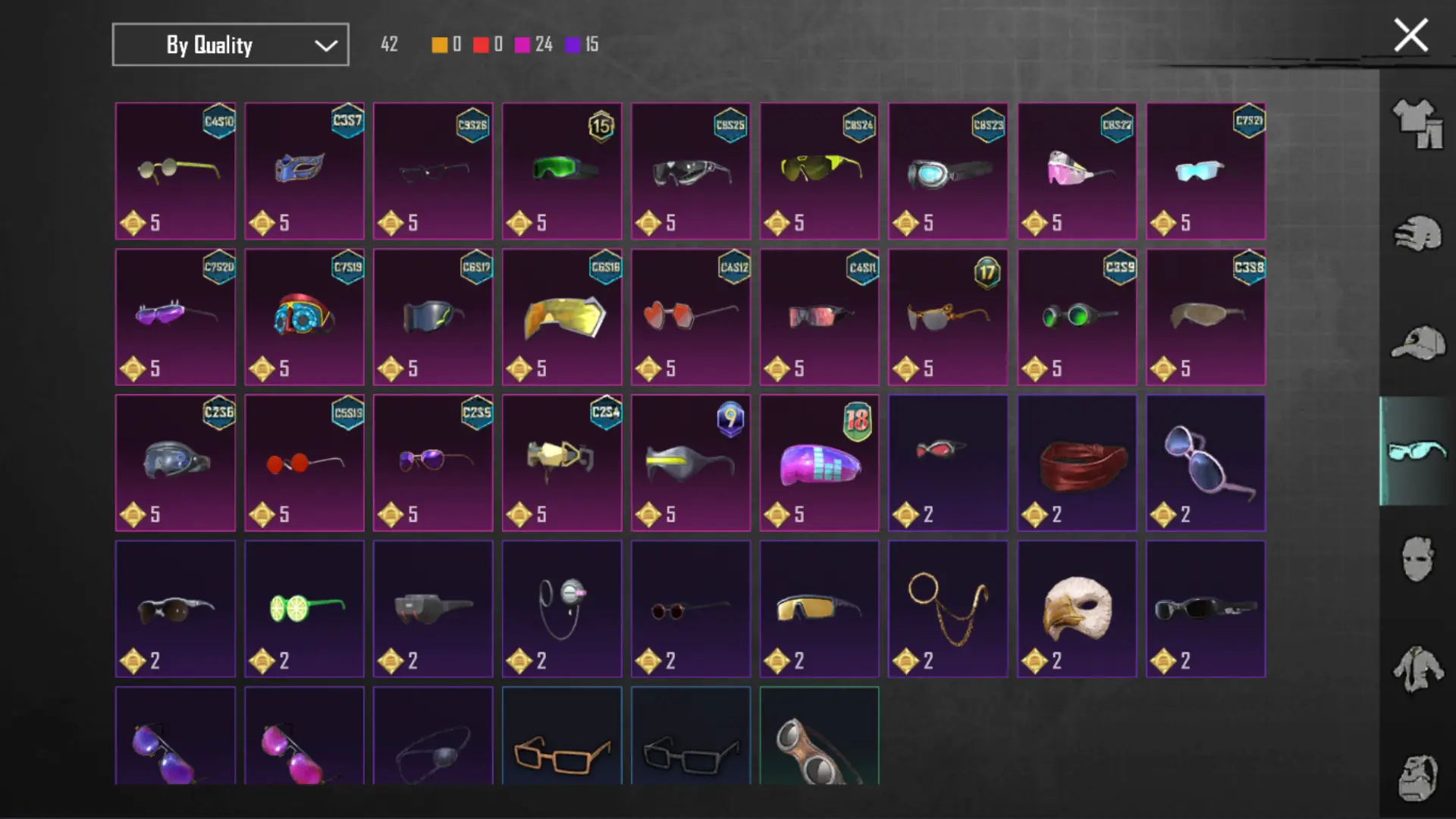Image resolution: width=1456 pixels, height=819 pixels.
Task: Filter by purple quality count 15
Action: coord(582,45)
